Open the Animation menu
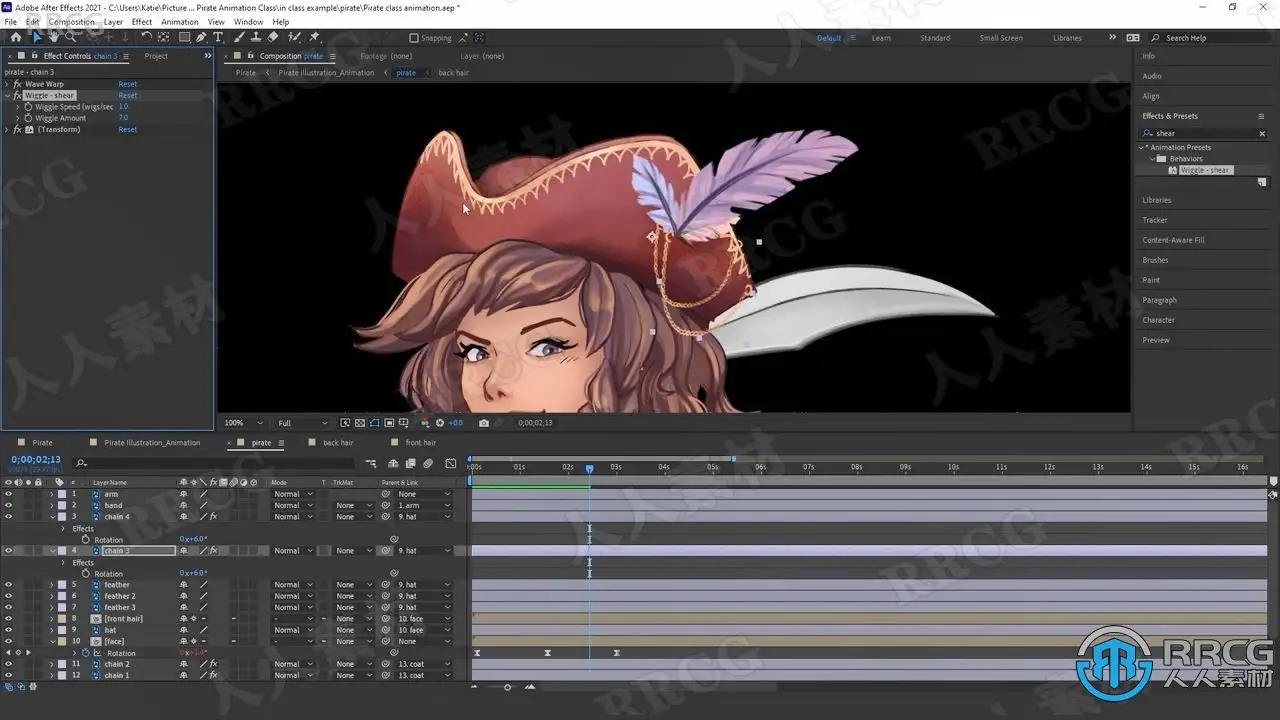1280x720 pixels. [x=180, y=21]
